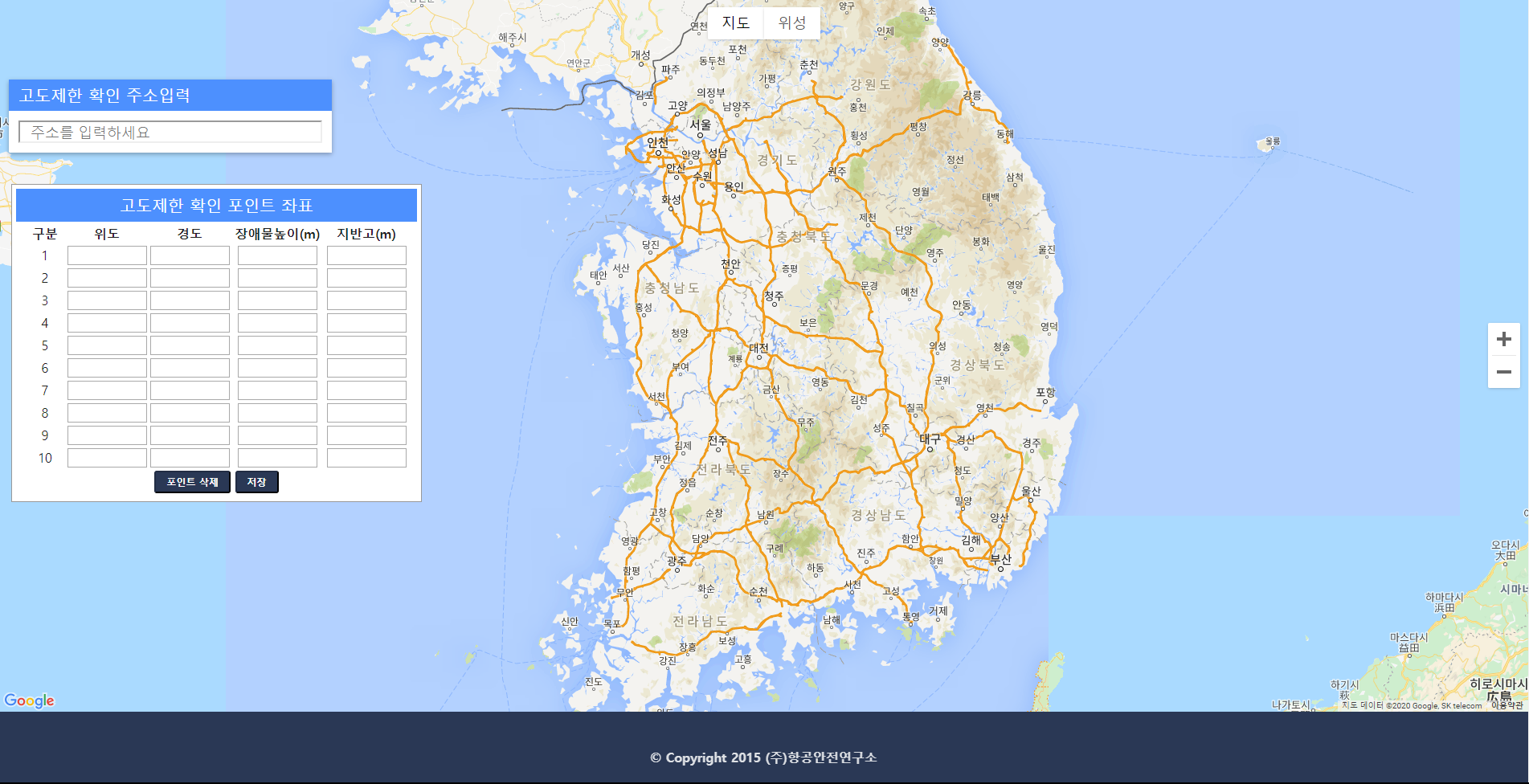1529x784 pixels.
Task: Zoom out the map with minus button
Action: click(x=1503, y=372)
